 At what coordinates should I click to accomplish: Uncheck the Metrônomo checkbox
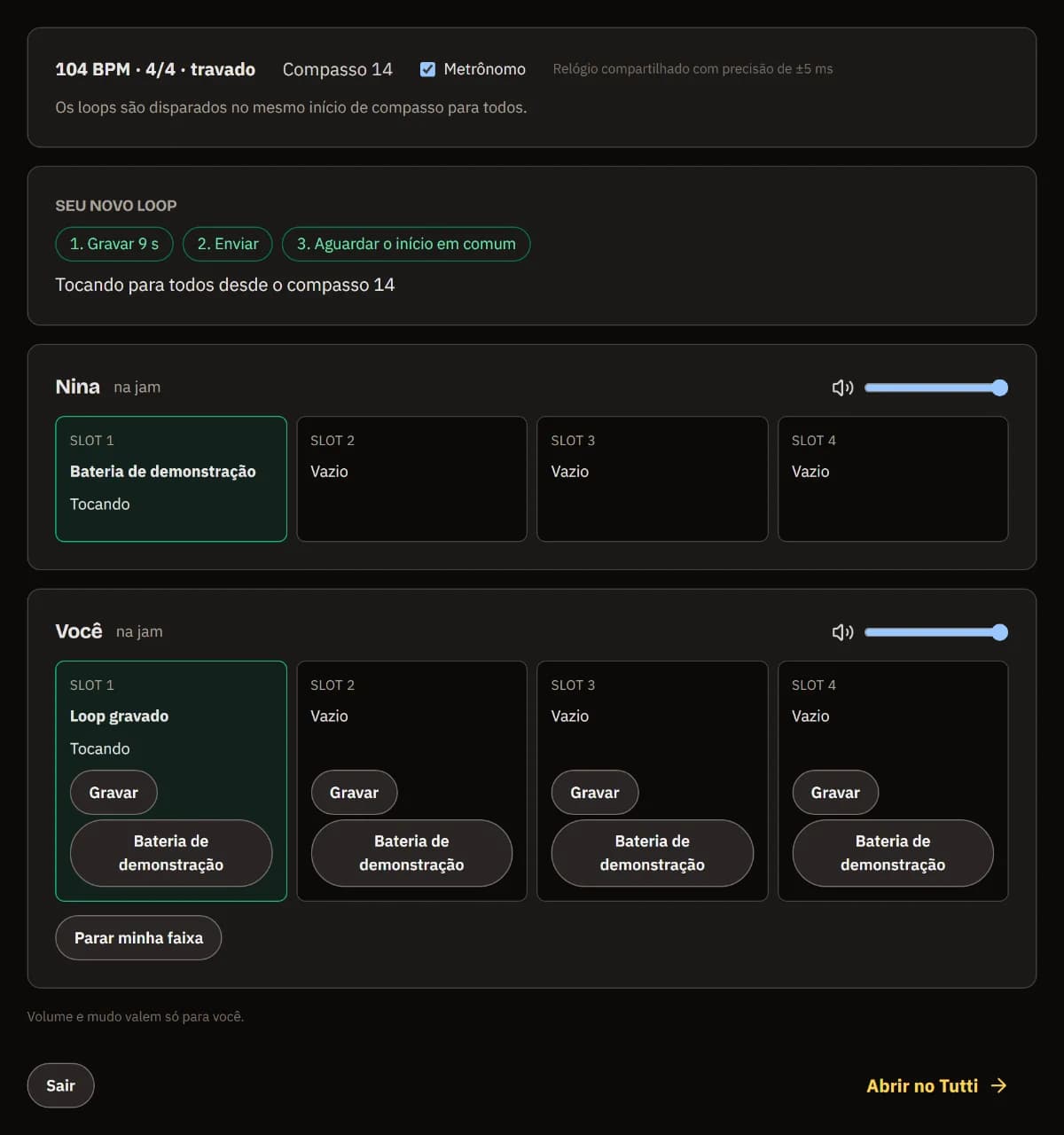tap(427, 69)
